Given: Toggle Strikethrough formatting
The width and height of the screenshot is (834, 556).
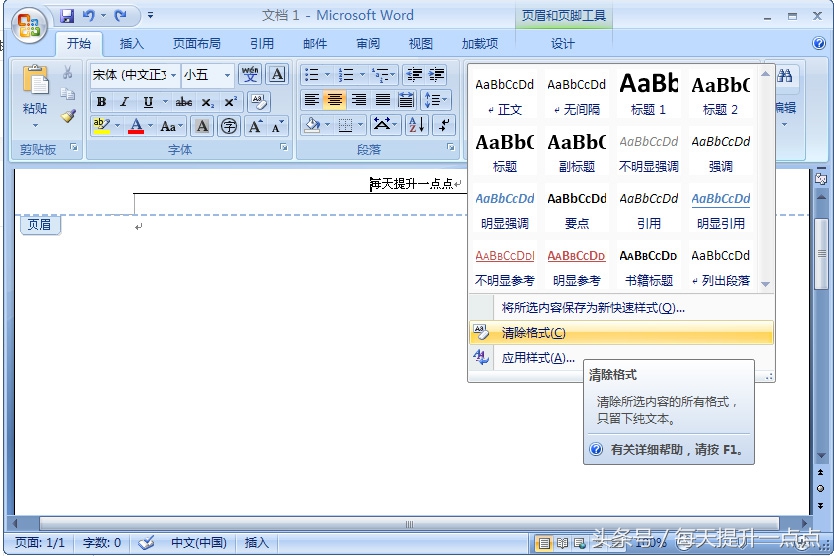Looking at the screenshot, I should point(184,102).
